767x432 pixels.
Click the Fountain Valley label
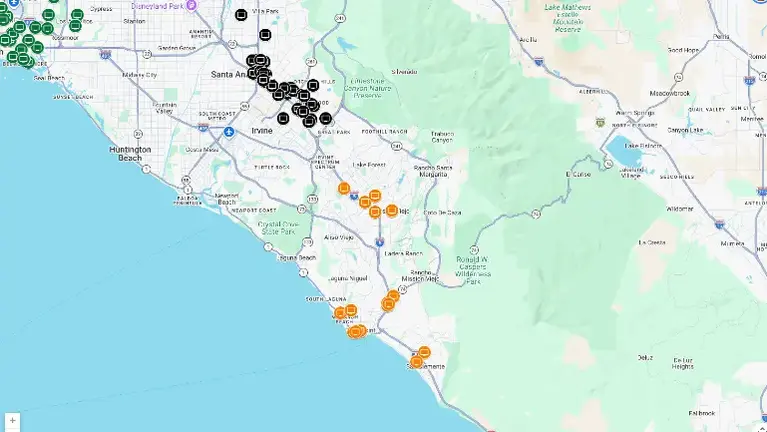pyautogui.click(x=165, y=108)
